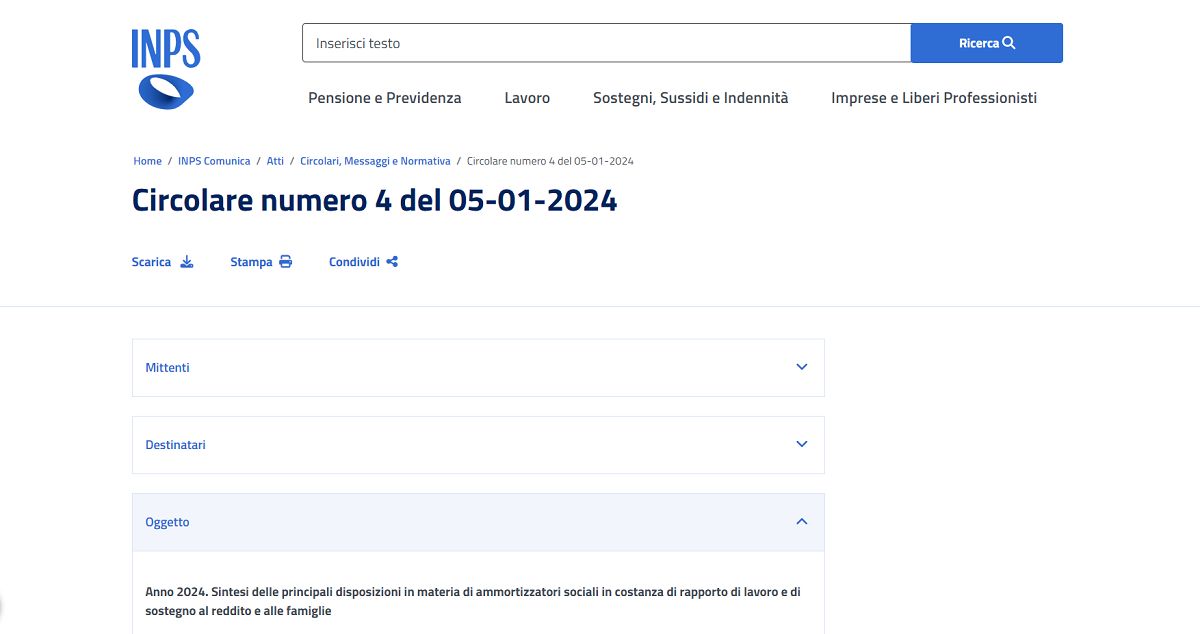
Task: Click the printer icon next to Stampa
Action: [286, 262]
